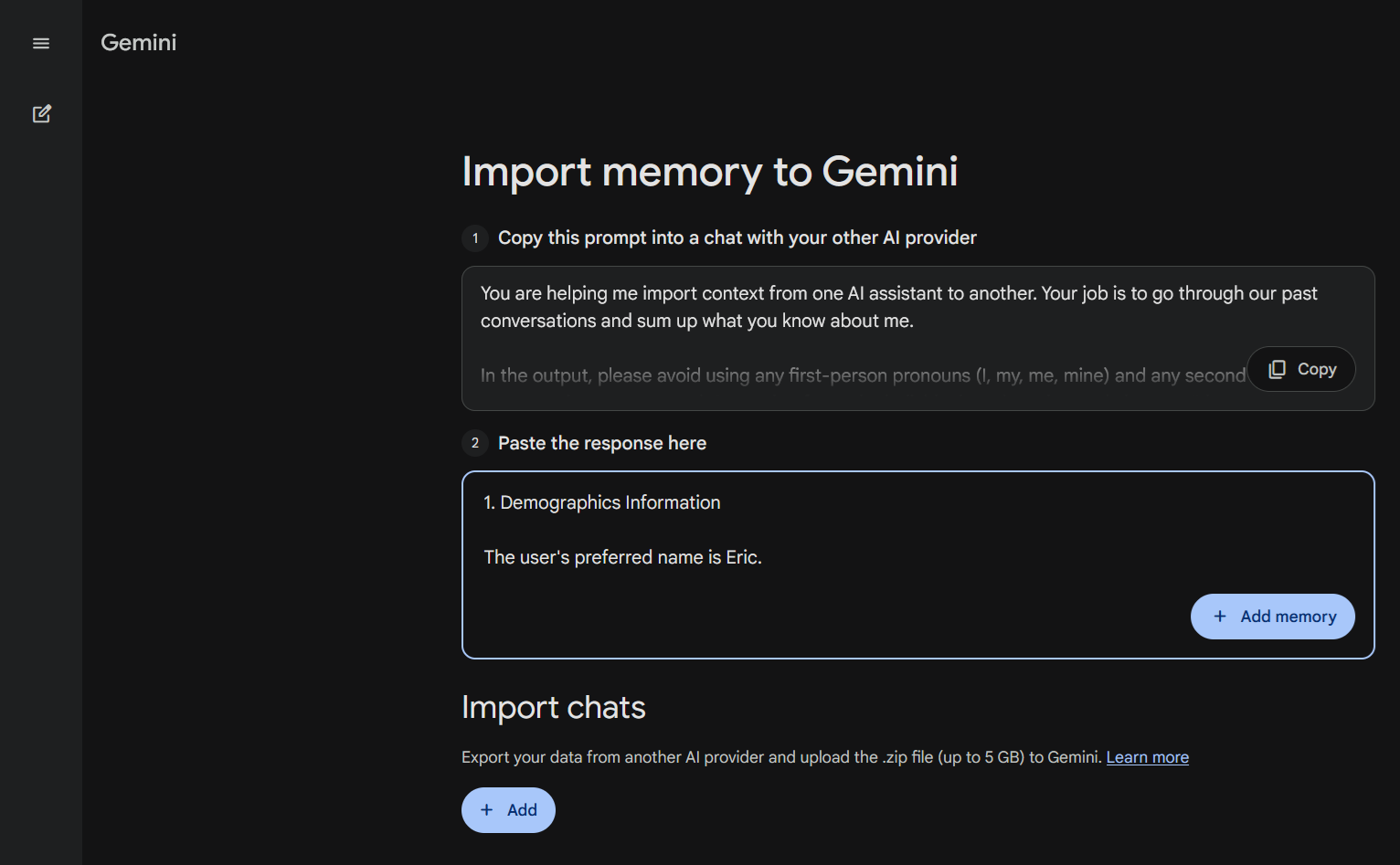Click the Demographics Information text in the response

tap(602, 501)
